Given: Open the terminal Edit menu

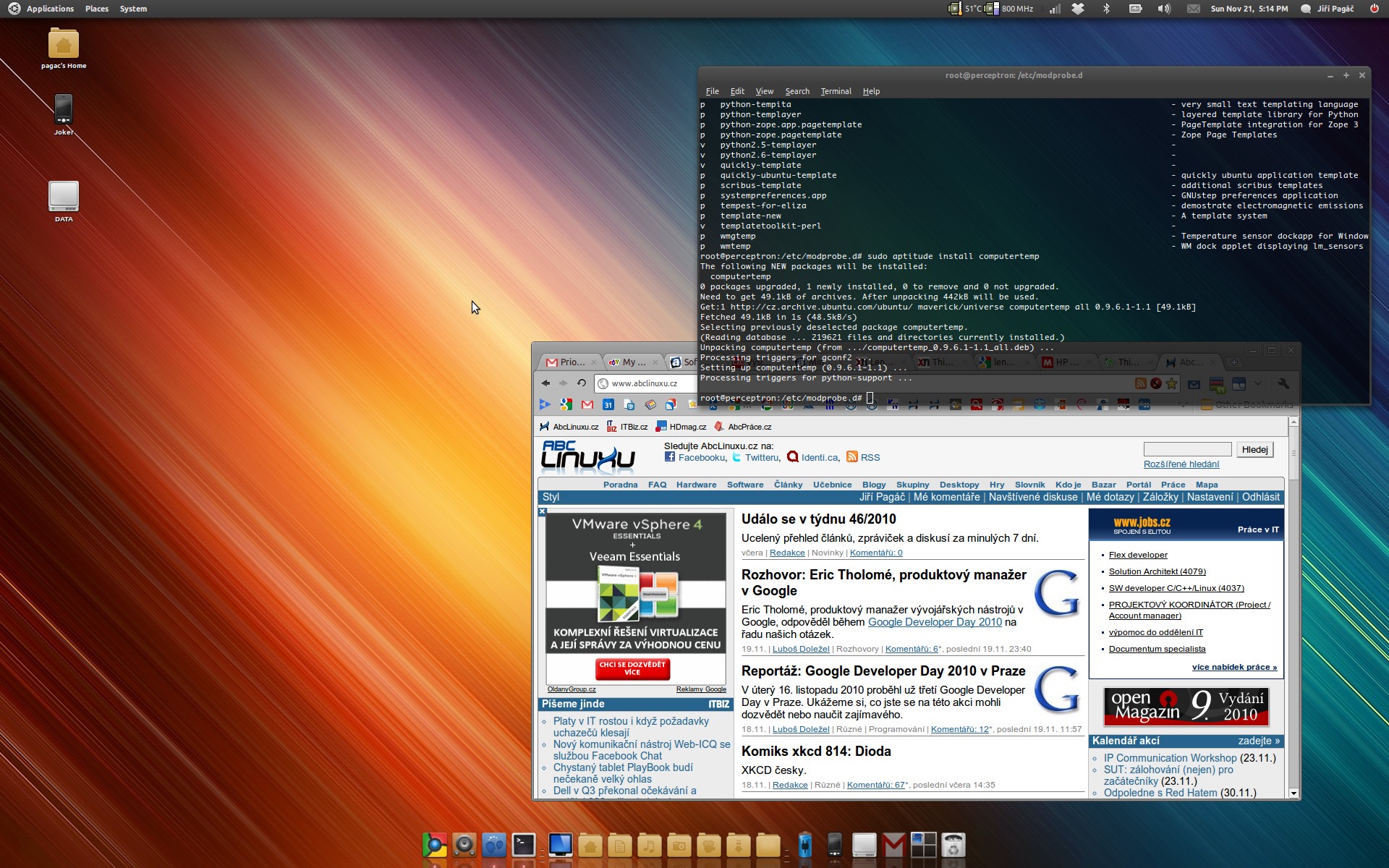Looking at the screenshot, I should click(737, 91).
